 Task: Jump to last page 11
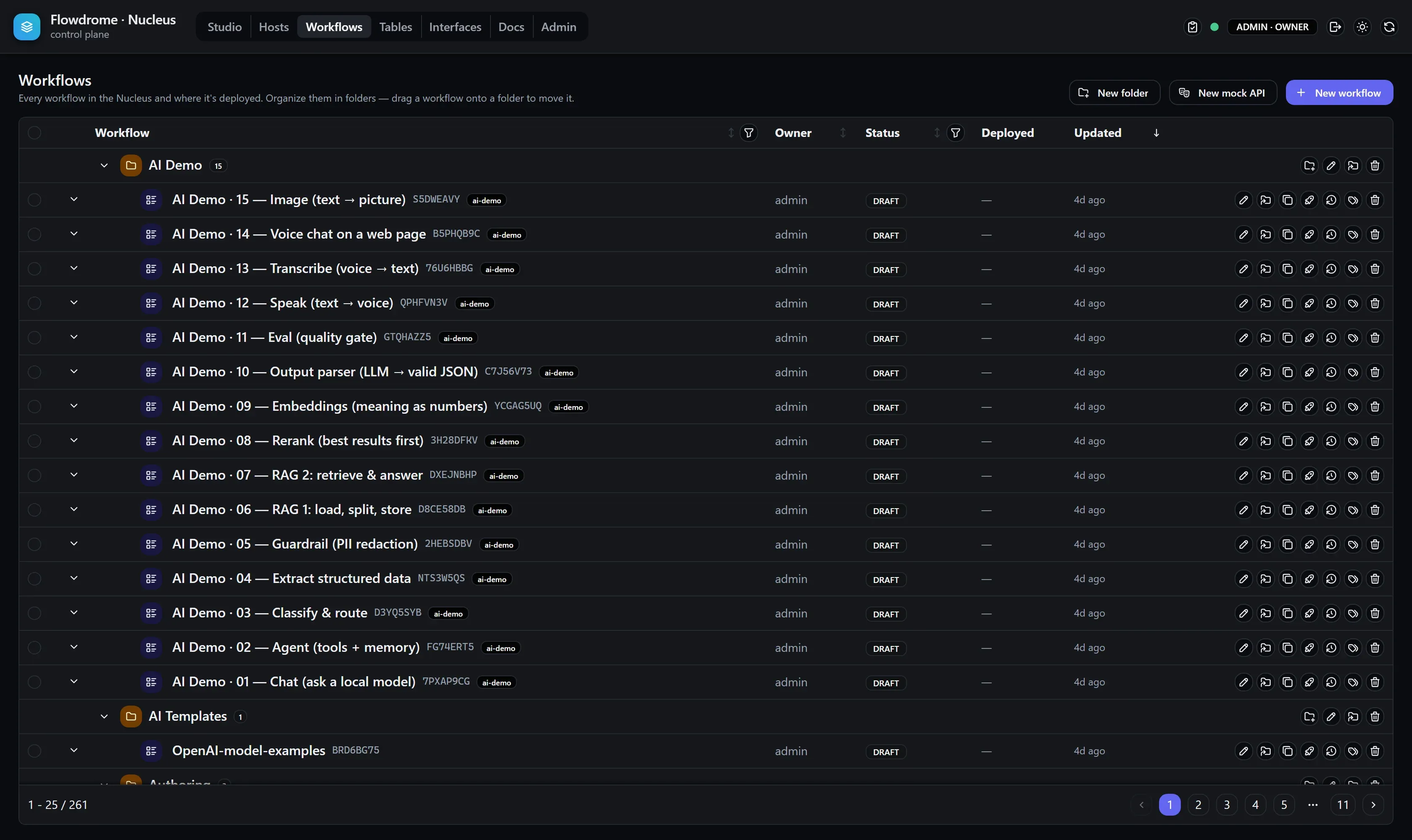coord(1343,805)
